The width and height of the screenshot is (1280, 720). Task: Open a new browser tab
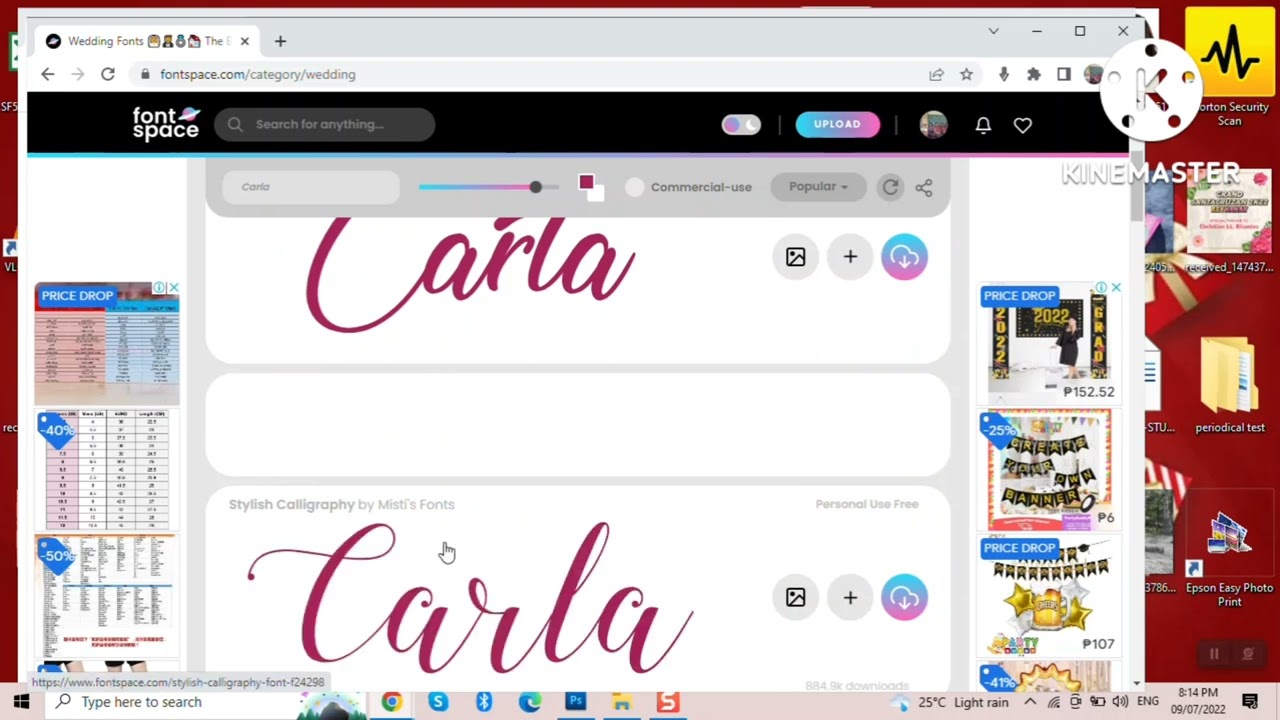pos(280,41)
